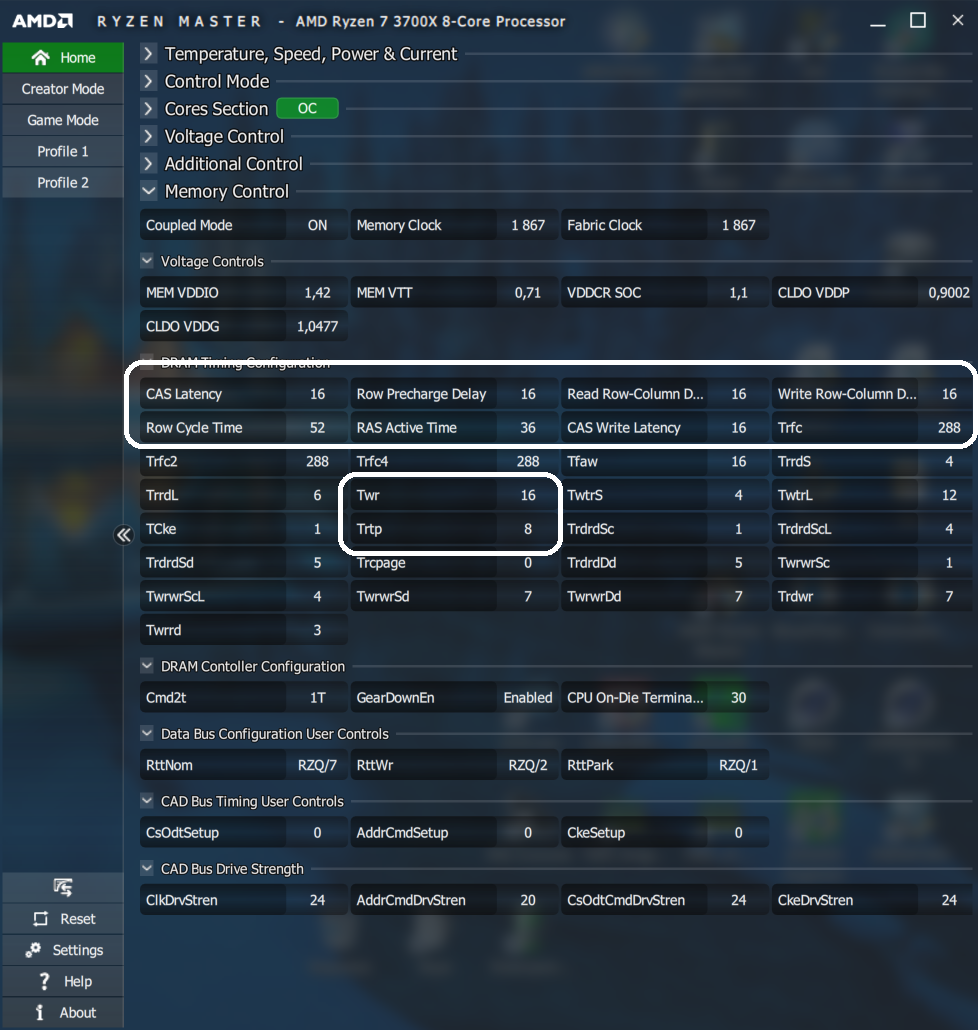Click the About info icon

coord(40,1012)
